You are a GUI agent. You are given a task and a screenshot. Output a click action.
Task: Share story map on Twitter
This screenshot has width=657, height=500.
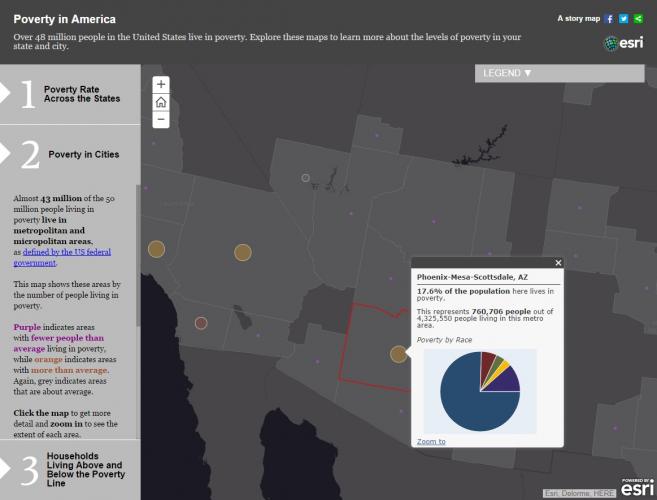point(623,19)
